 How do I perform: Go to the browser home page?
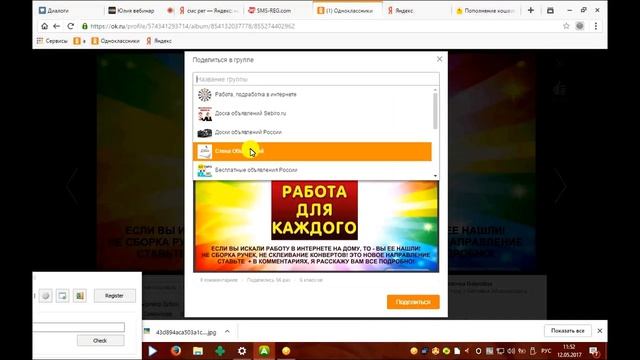tap(44, 26)
